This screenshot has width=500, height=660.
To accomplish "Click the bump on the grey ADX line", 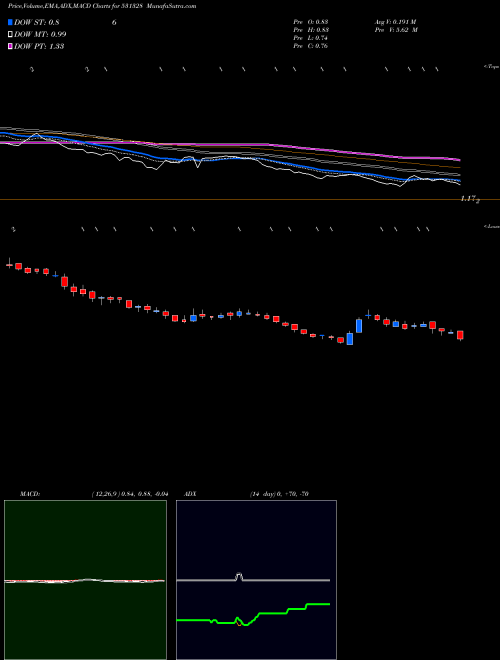I will tap(239, 576).
